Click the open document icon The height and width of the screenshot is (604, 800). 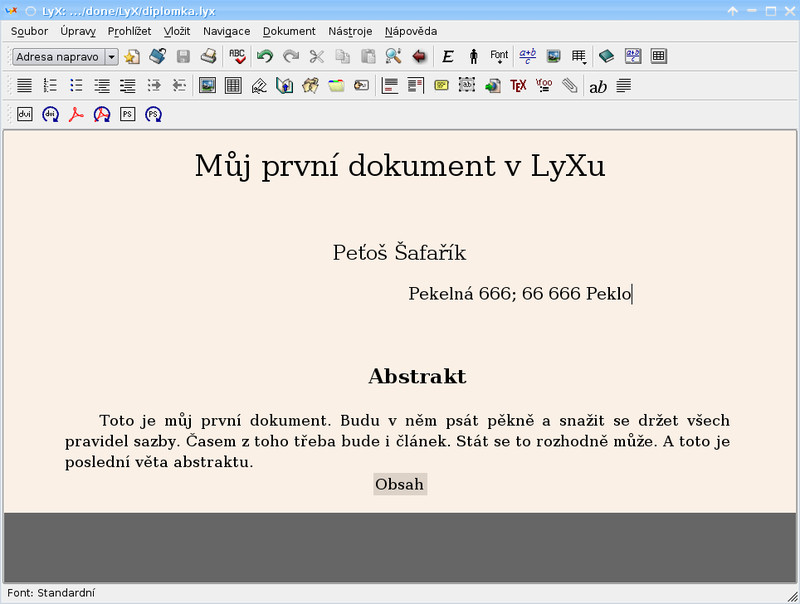[x=158, y=56]
